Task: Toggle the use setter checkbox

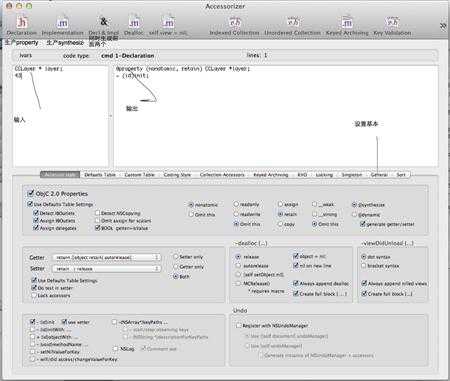Action: point(64,322)
